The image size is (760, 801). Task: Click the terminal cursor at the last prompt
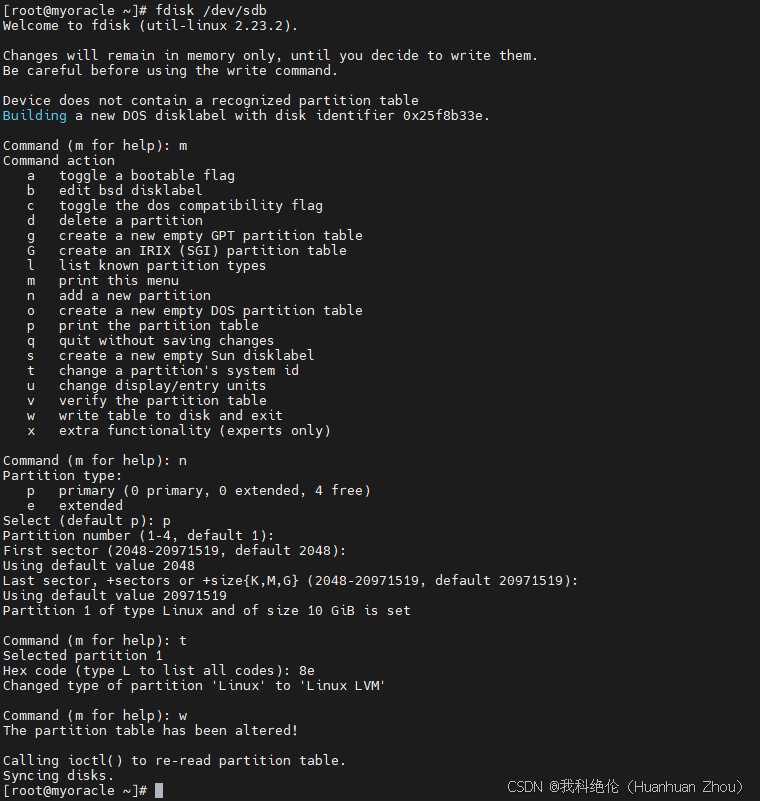(159, 790)
